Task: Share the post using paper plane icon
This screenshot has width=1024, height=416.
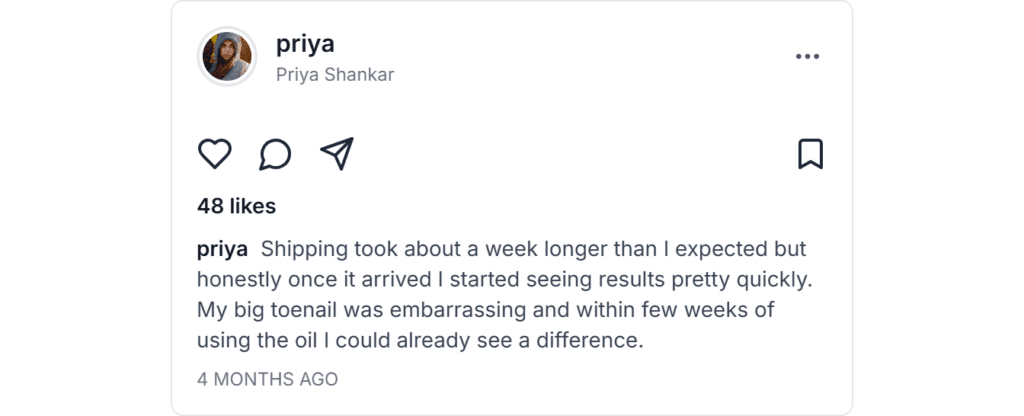Action: coord(337,154)
